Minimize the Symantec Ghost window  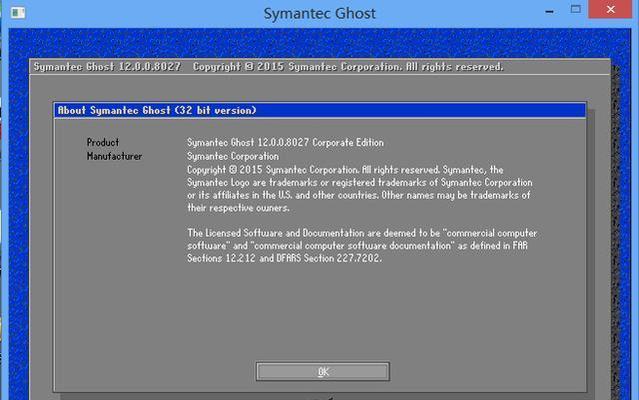549,12
